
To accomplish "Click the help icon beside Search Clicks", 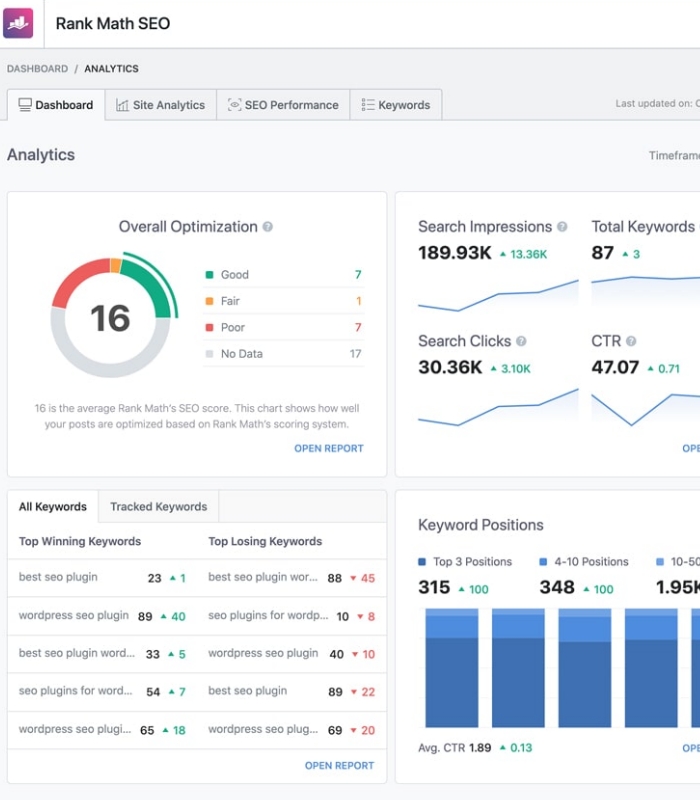I will [521, 341].
